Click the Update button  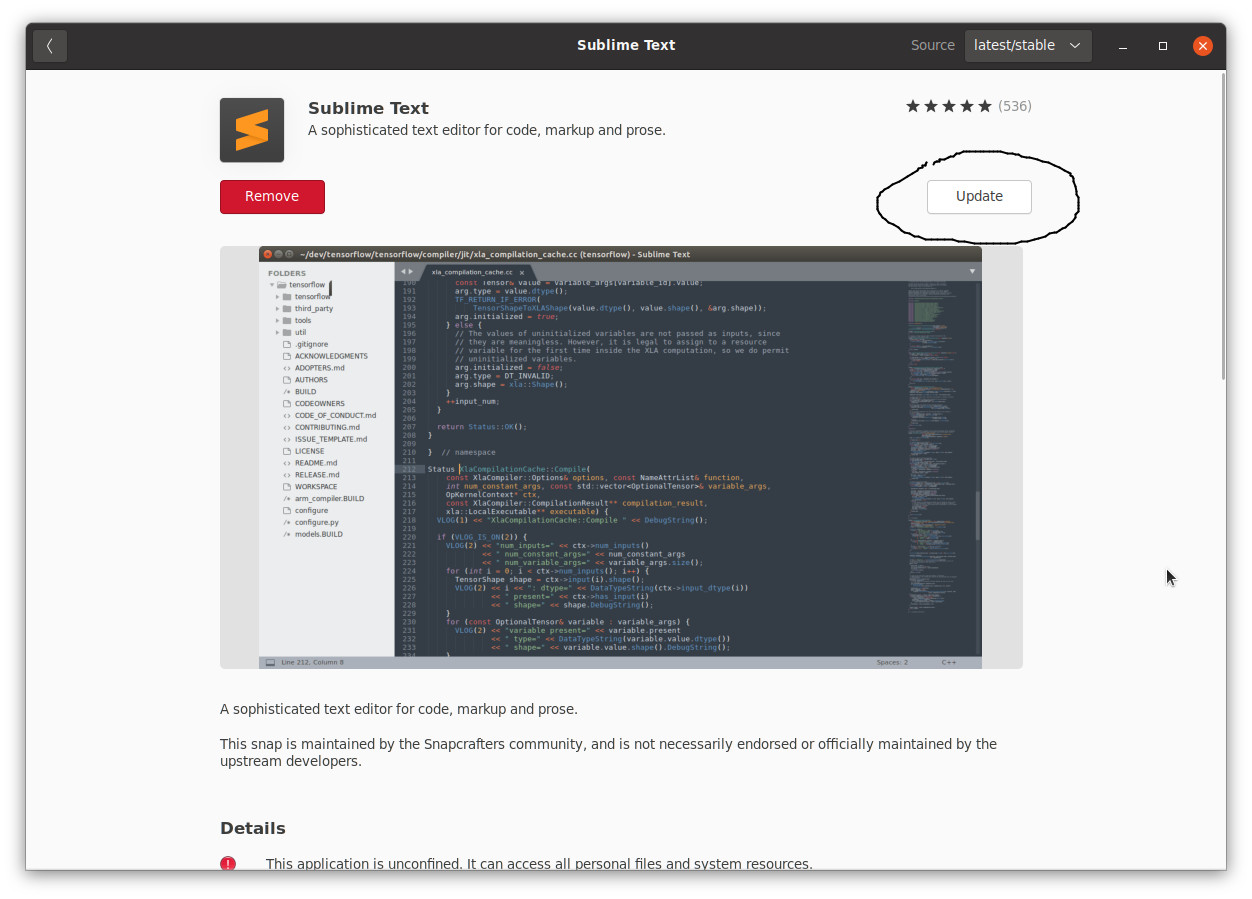click(x=979, y=197)
